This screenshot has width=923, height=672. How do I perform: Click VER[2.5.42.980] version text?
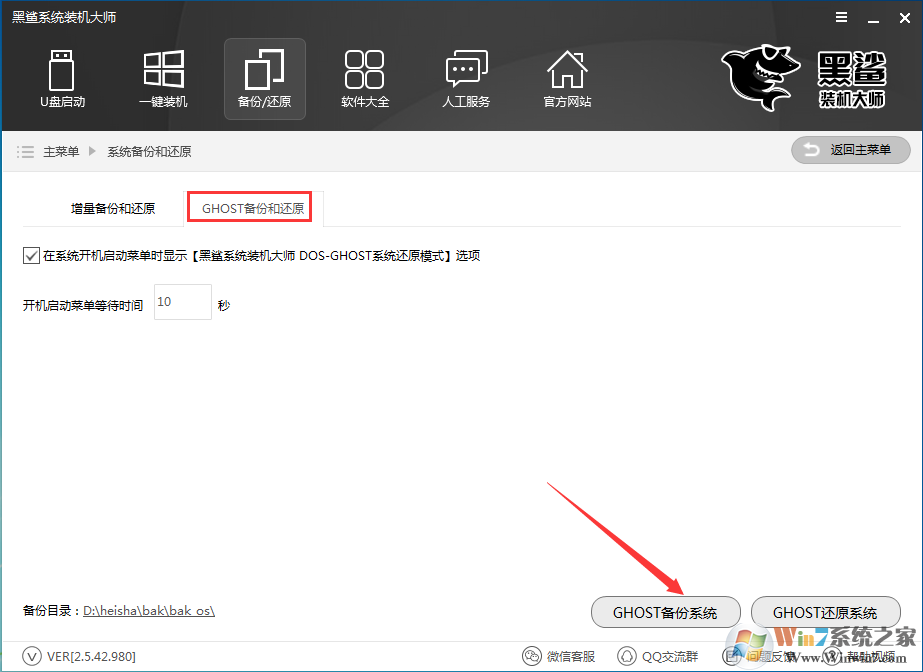tap(91, 656)
